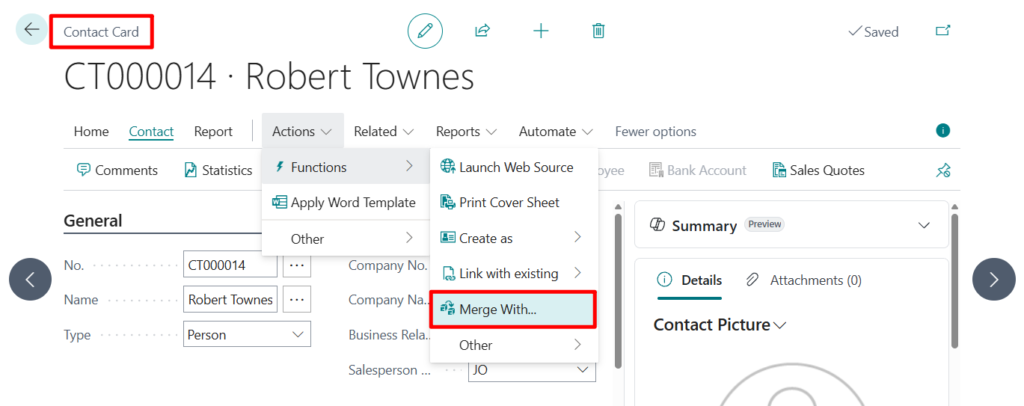Click the green information icon
The width and height of the screenshot is (1024, 406).
click(942, 131)
